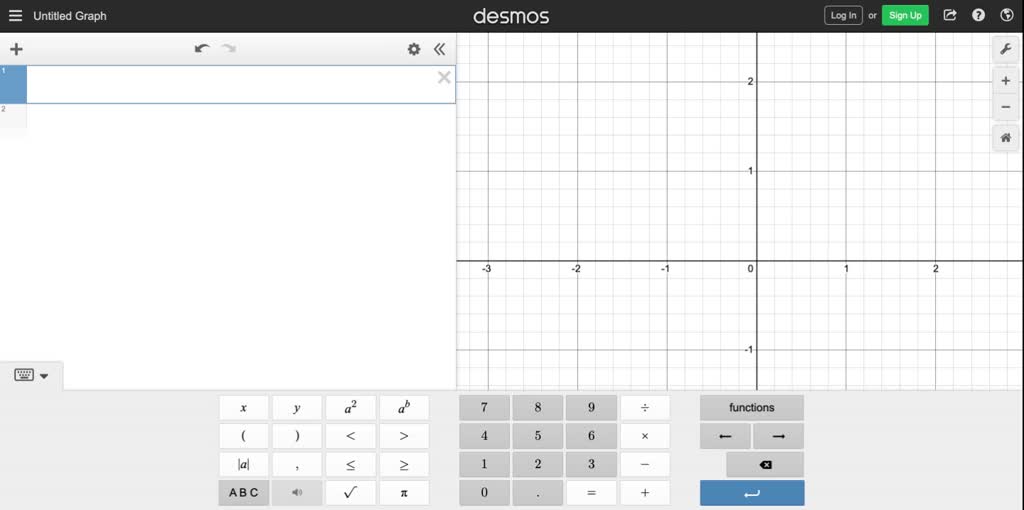Image resolution: width=1024 pixels, height=510 pixels.
Task: Reset graph to default viewport home
Action: 1005,138
